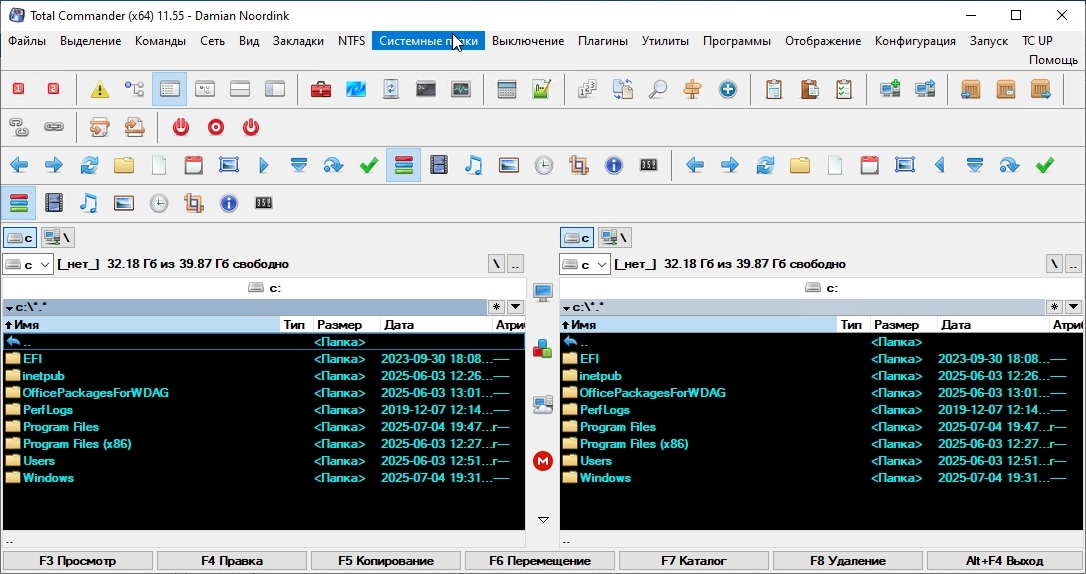
Task: Click the crate with arrow pointing out
Action: 1040,89
